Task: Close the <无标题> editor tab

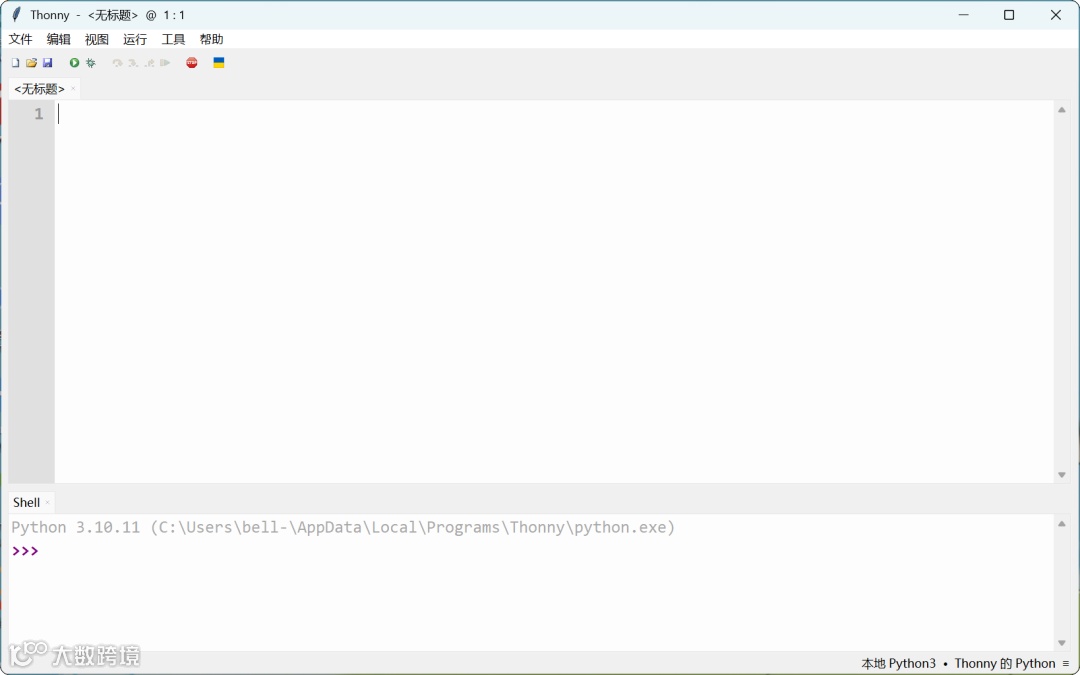Action: pos(73,88)
